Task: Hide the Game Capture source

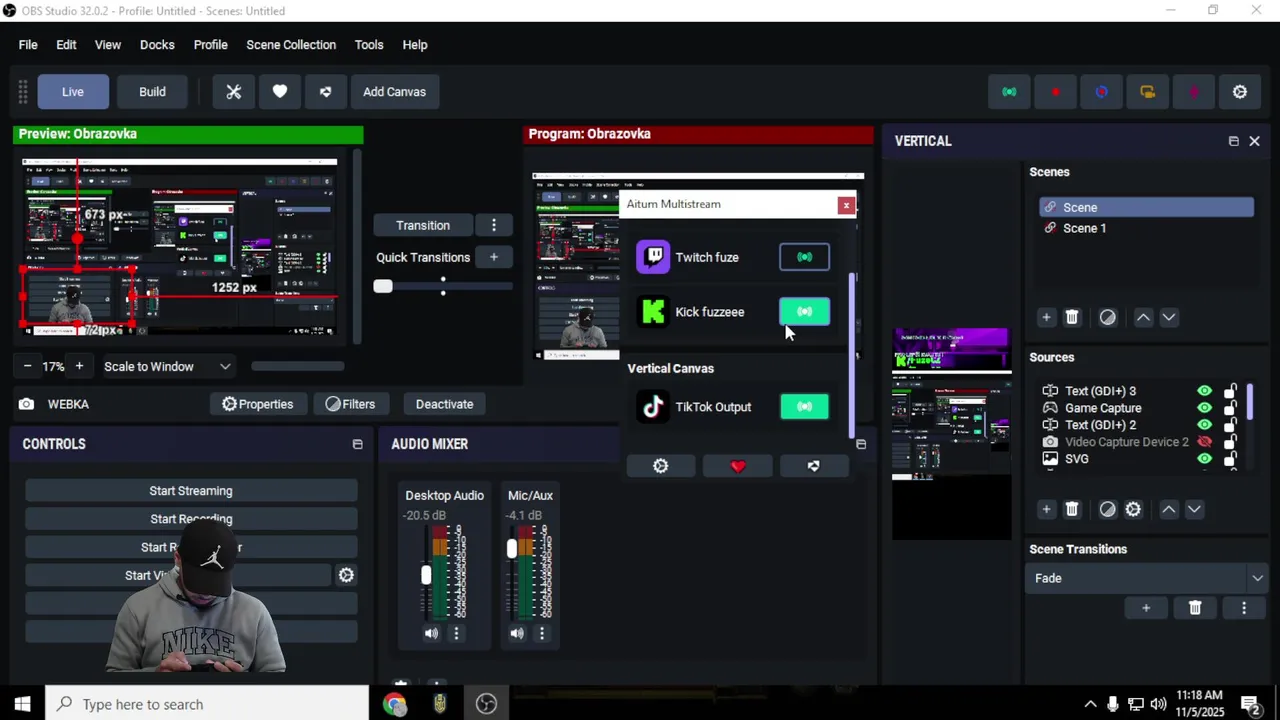Action: [x=1204, y=408]
